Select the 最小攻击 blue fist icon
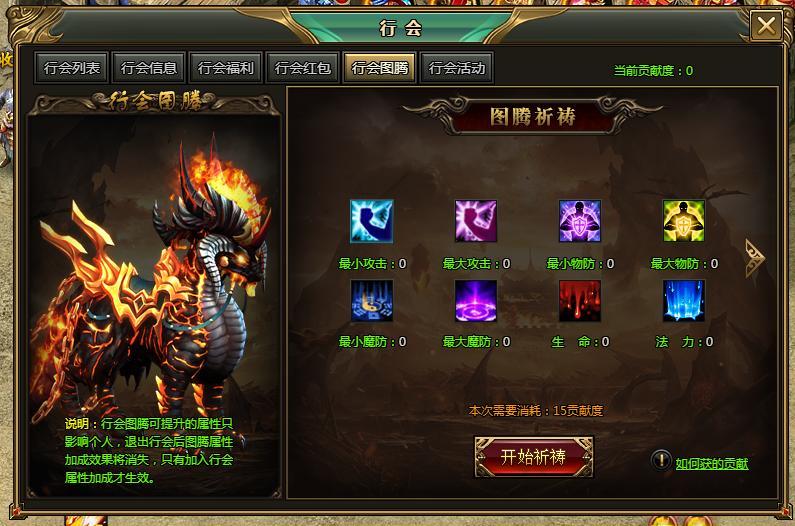 [x=372, y=221]
